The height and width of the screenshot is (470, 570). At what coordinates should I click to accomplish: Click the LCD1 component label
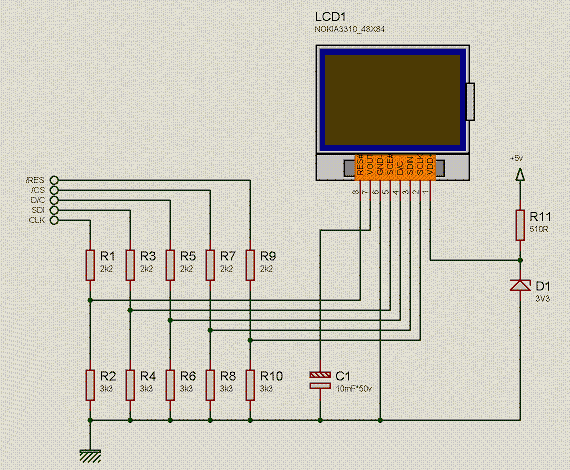(330, 17)
